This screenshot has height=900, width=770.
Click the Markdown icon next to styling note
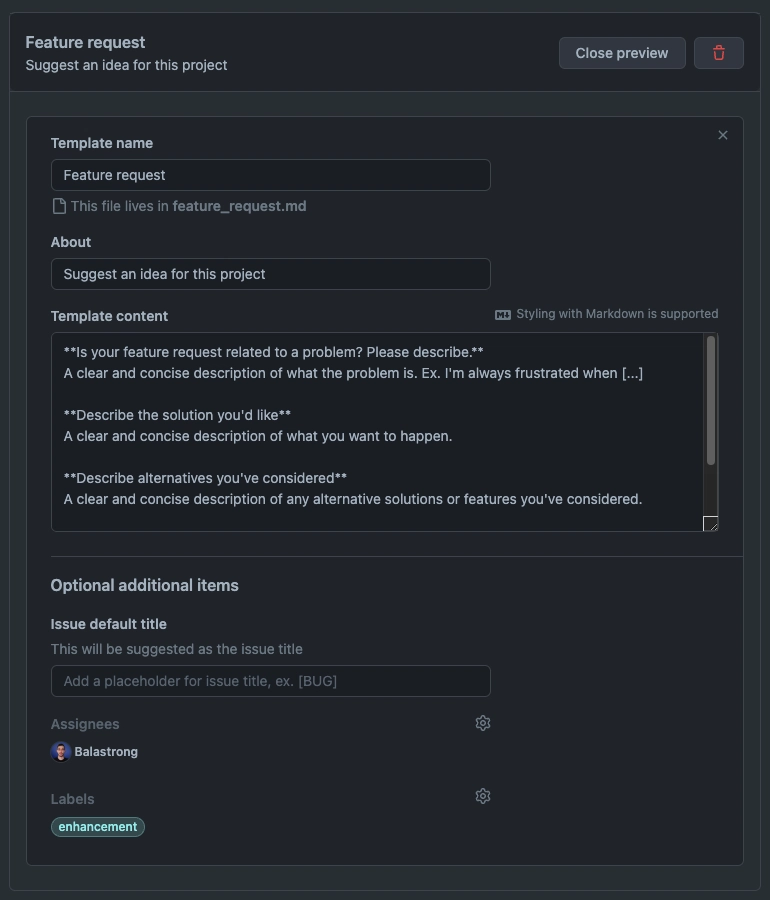click(x=503, y=315)
